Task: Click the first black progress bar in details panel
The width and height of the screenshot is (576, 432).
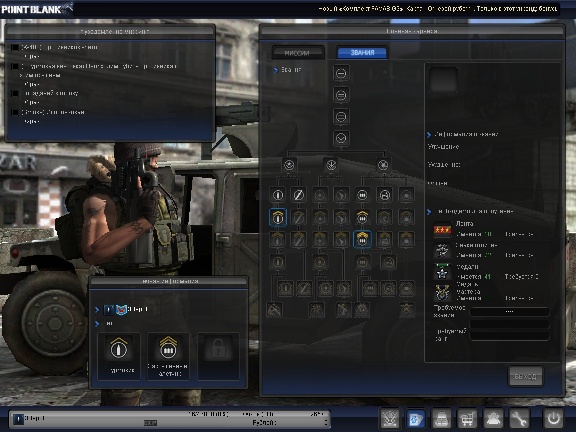Action: click(510, 312)
